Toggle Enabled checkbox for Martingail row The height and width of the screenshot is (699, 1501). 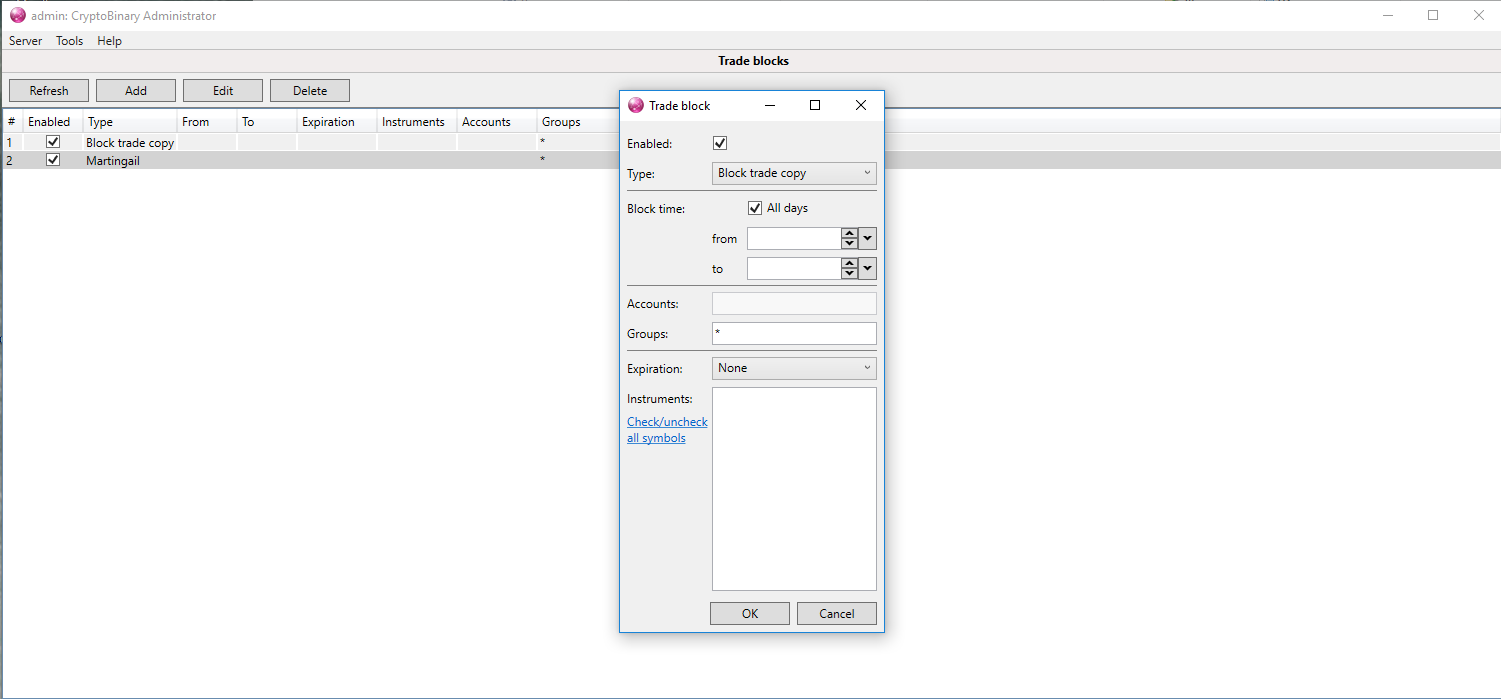point(53,160)
